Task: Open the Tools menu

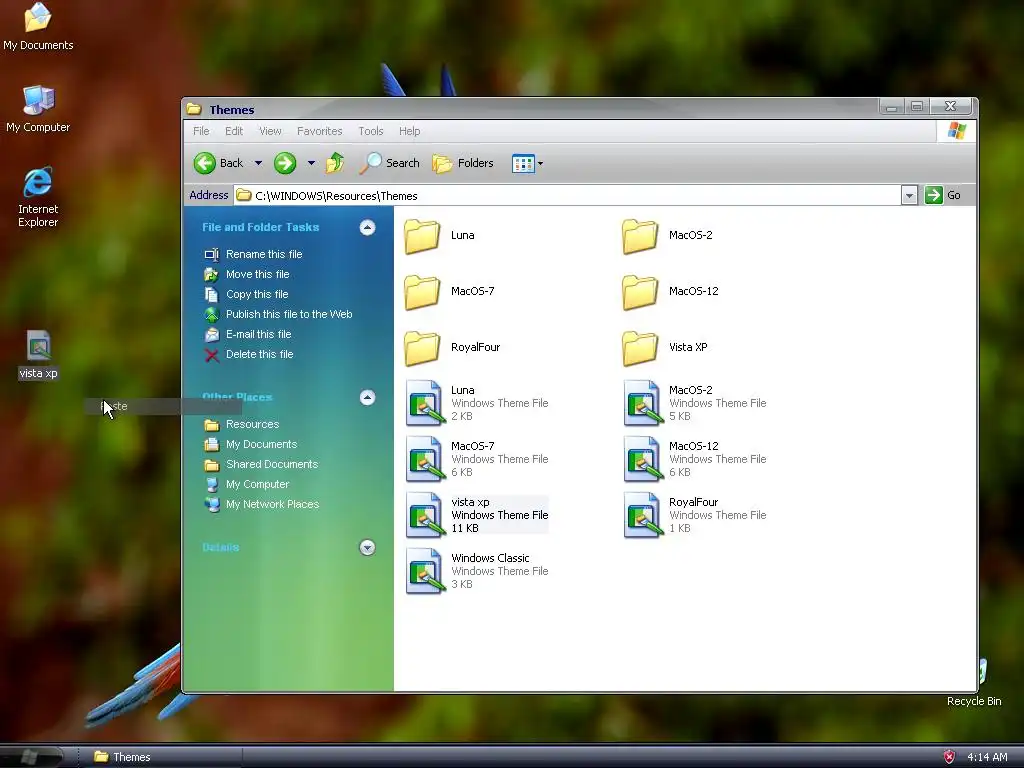Action: [x=370, y=131]
